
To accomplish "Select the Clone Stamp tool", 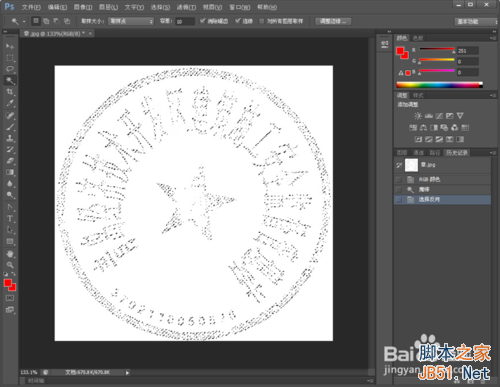I will pos(10,138).
